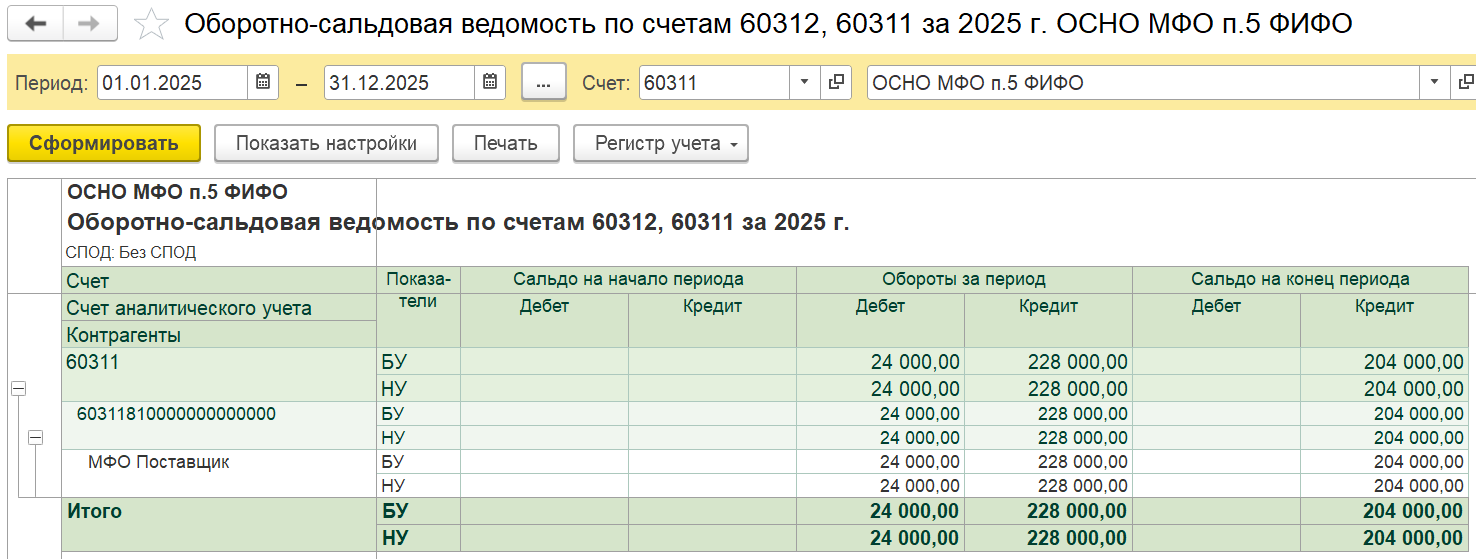Add report to favorites with star icon
The height and width of the screenshot is (559, 1476).
click(151, 24)
